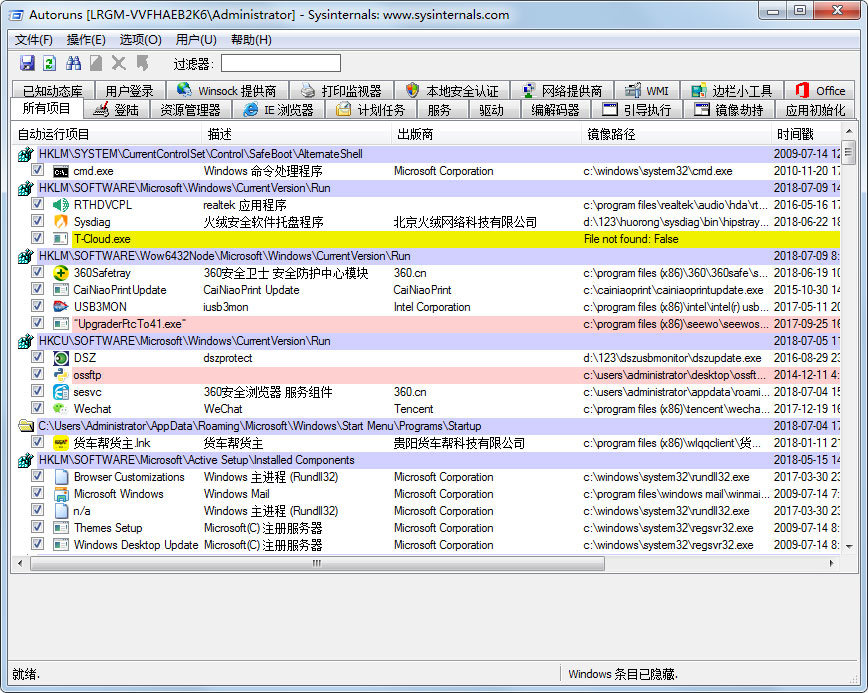Open the 选项(O) menu

[141, 40]
